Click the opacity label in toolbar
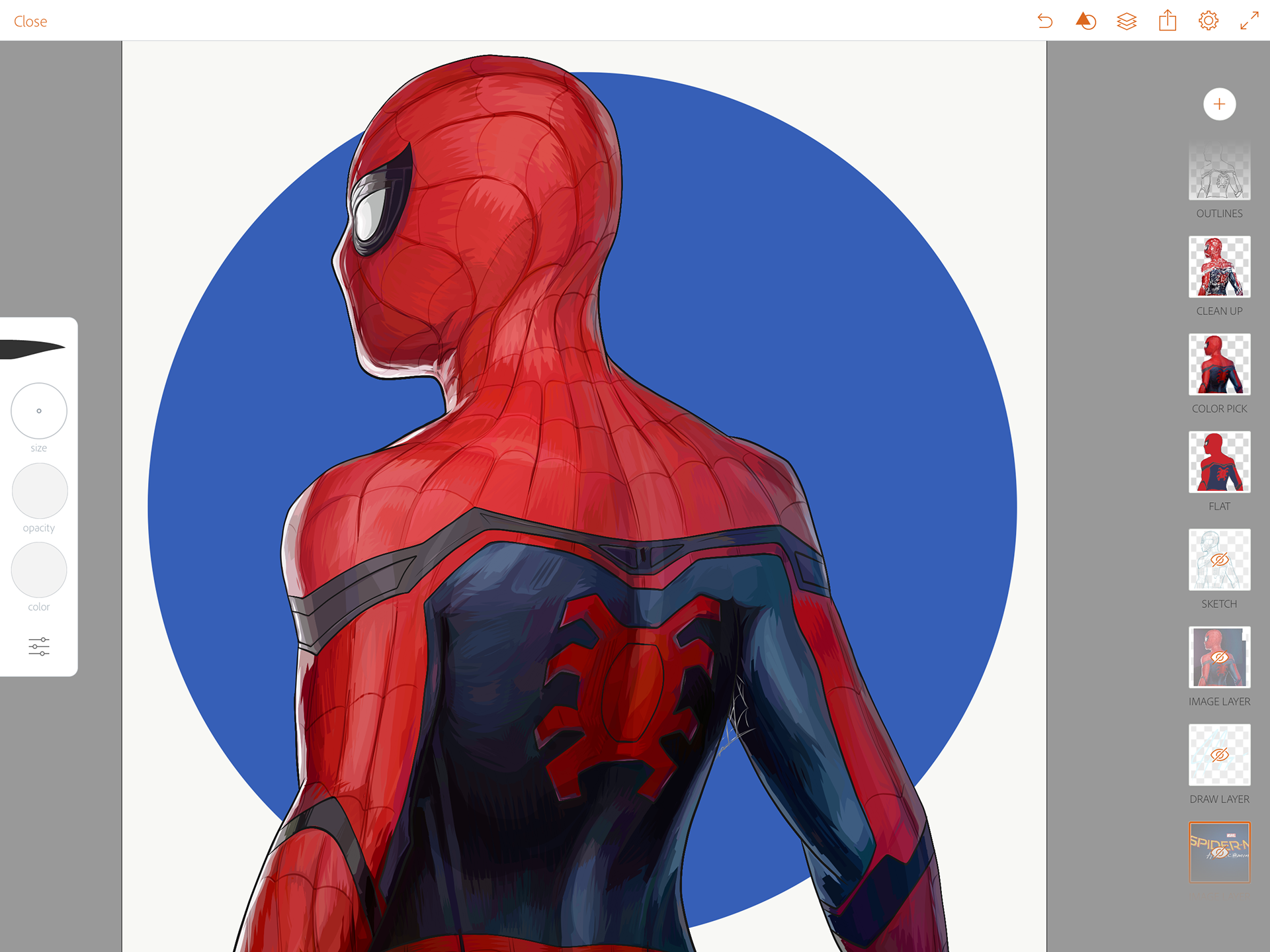This screenshot has width=1270, height=952. point(39,528)
